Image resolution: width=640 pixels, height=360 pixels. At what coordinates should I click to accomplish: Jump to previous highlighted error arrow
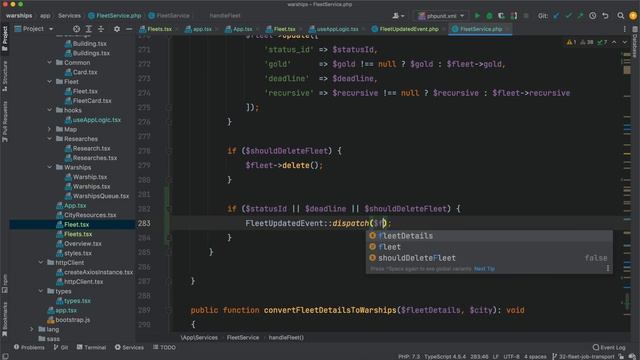point(614,42)
